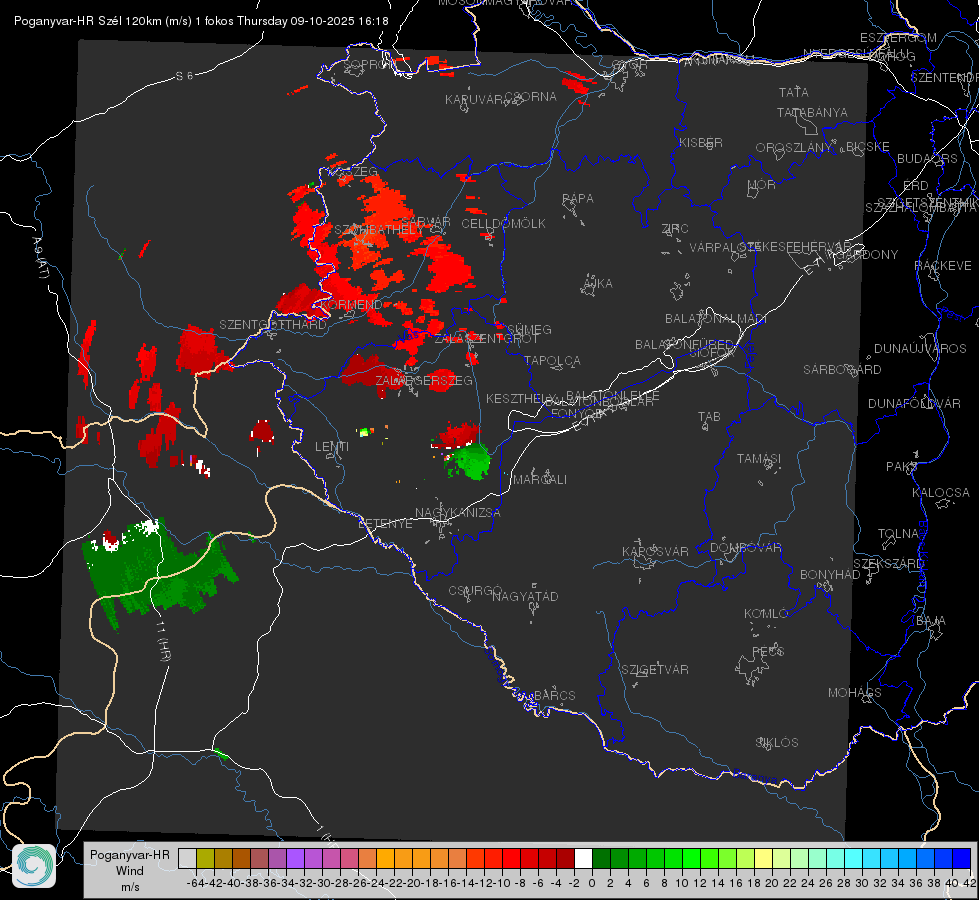Image resolution: width=979 pixels, height=900 pixels.
Task: Click the ZIRC label
Action: pyautogui.click(x=675, y=229)
